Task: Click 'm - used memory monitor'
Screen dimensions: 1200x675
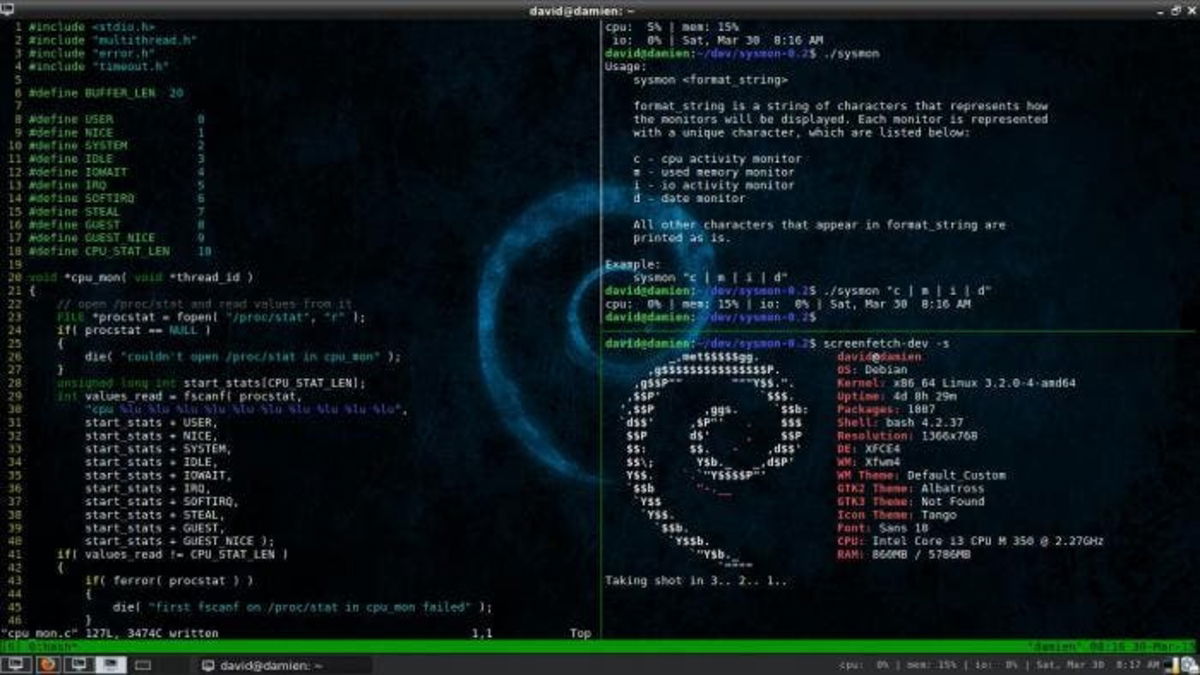Action: tap(714, 171)
